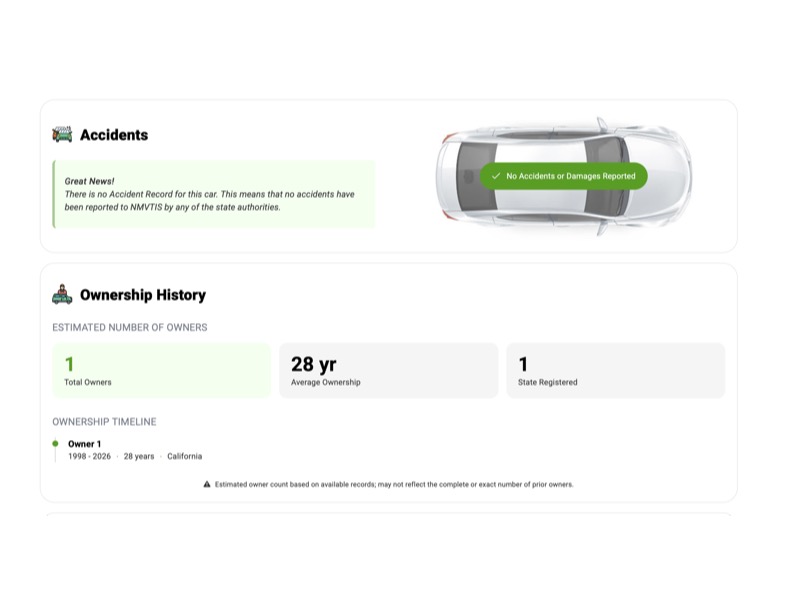This screenshot has height=612, width=792.
Task: Click the checkmark in green badge
Action: point(496,176)
